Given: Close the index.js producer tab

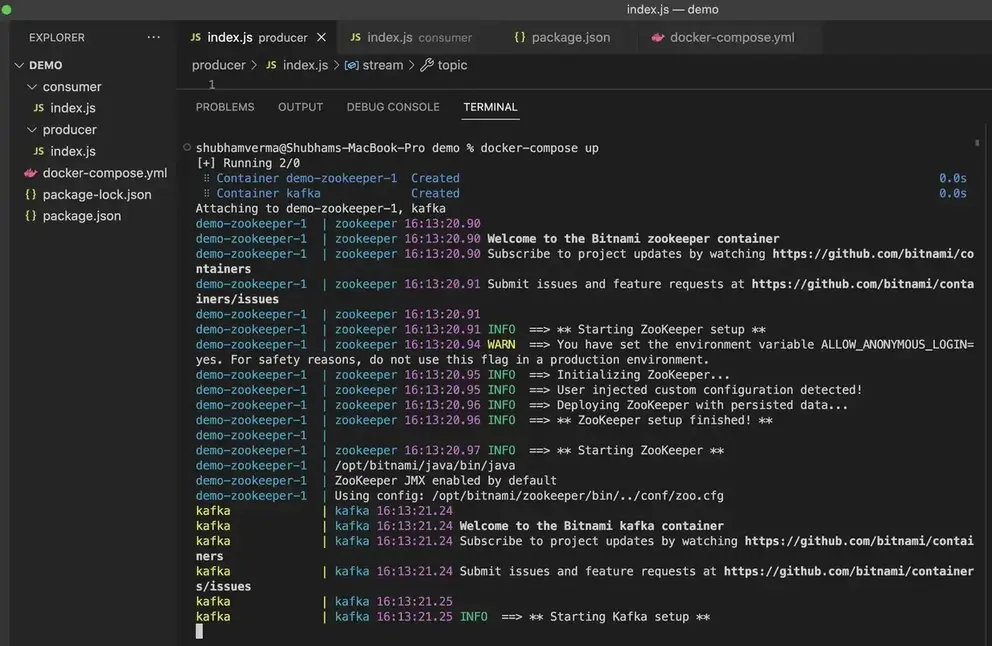Looking at the screenshot, I should pyautogui.click(x=321, y=37).
